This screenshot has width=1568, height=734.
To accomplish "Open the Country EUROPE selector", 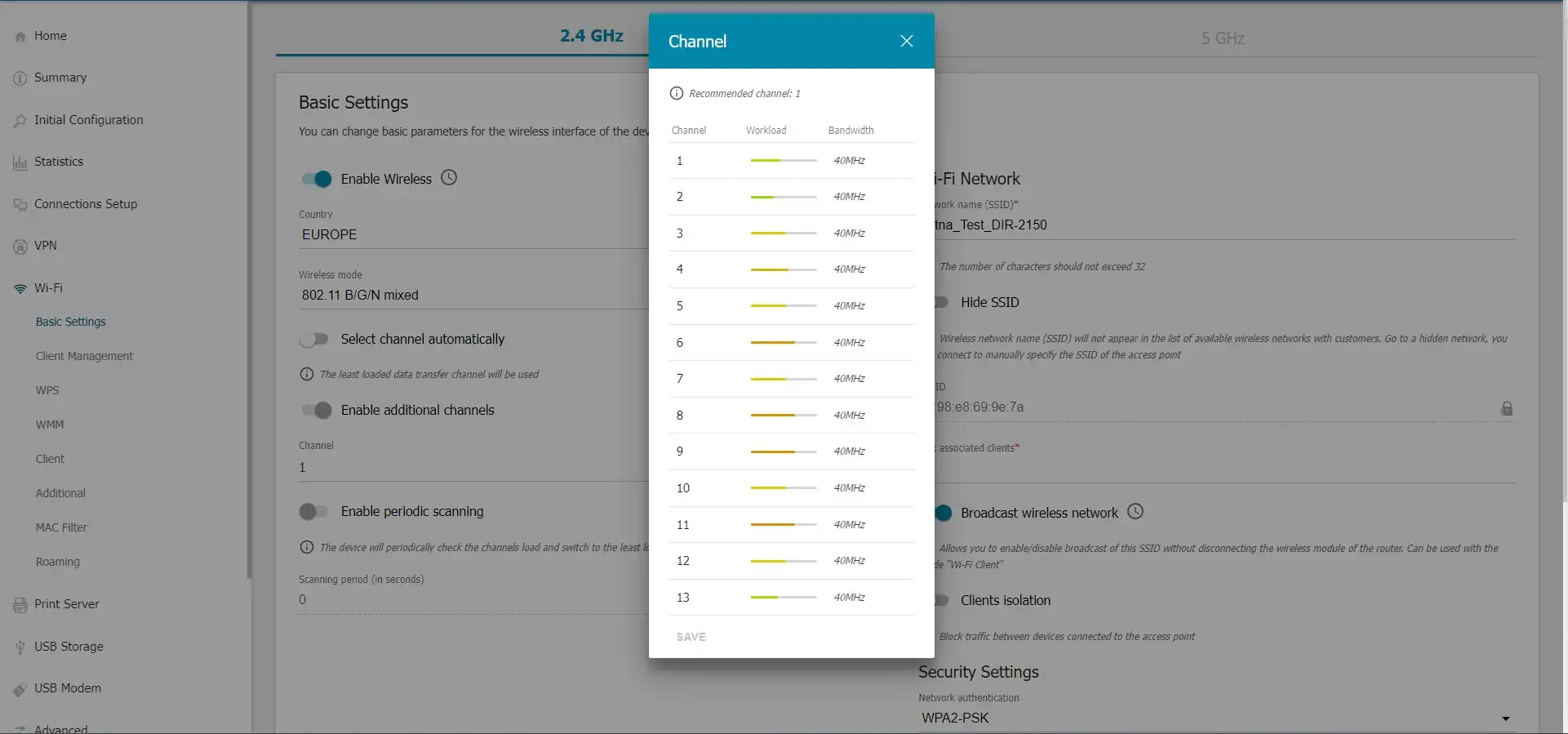I will (x=473, y=234).
